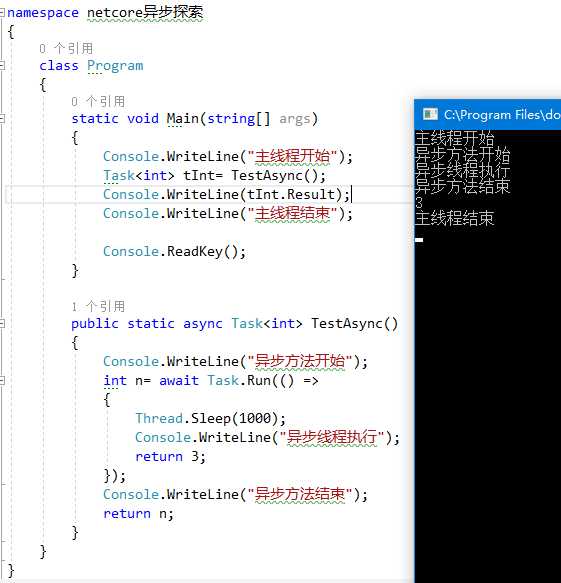Click the Thread.Sleep(1000) statement
The height and width of the screenshot is (583, 561).
211,418
